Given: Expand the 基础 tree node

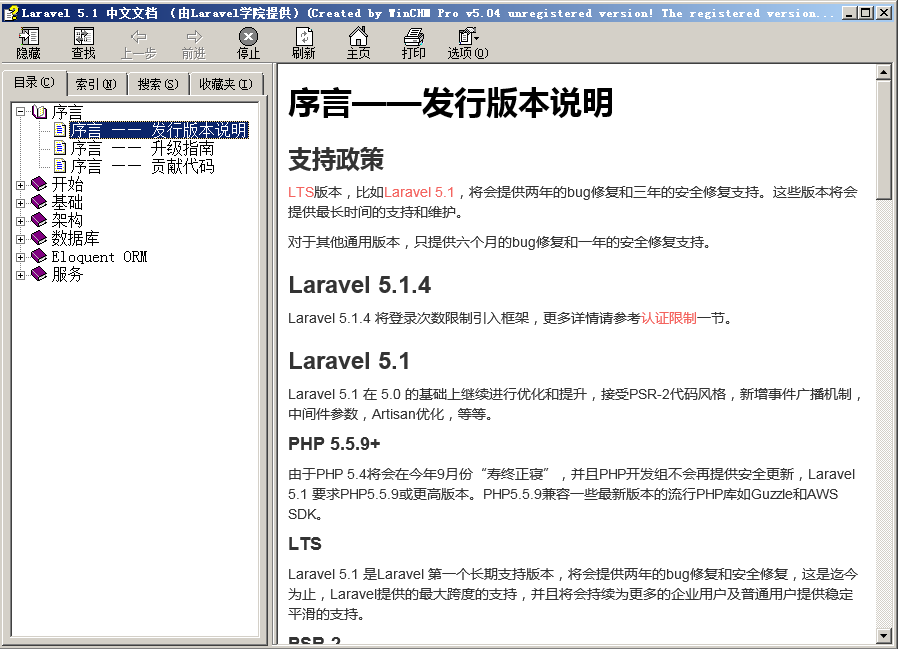Looking at the screenshot, I should 21,203.
